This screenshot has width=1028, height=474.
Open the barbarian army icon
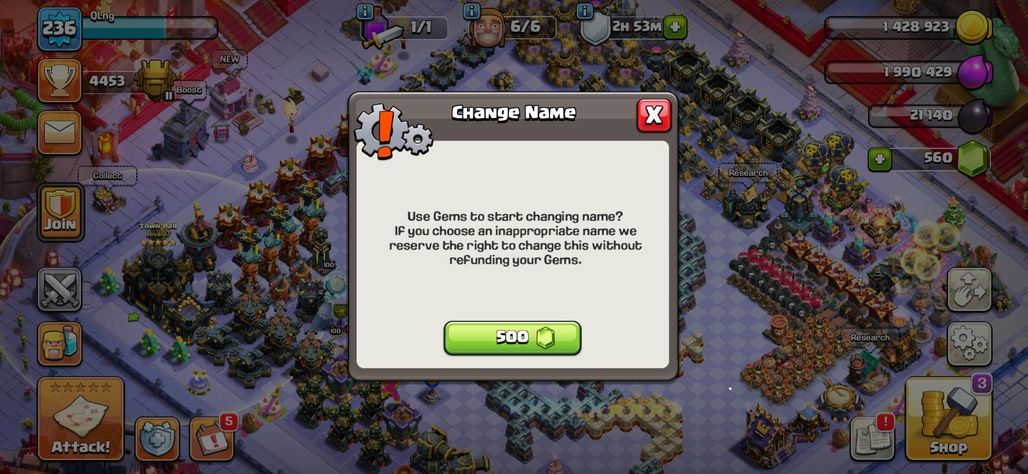click(60, 344)
